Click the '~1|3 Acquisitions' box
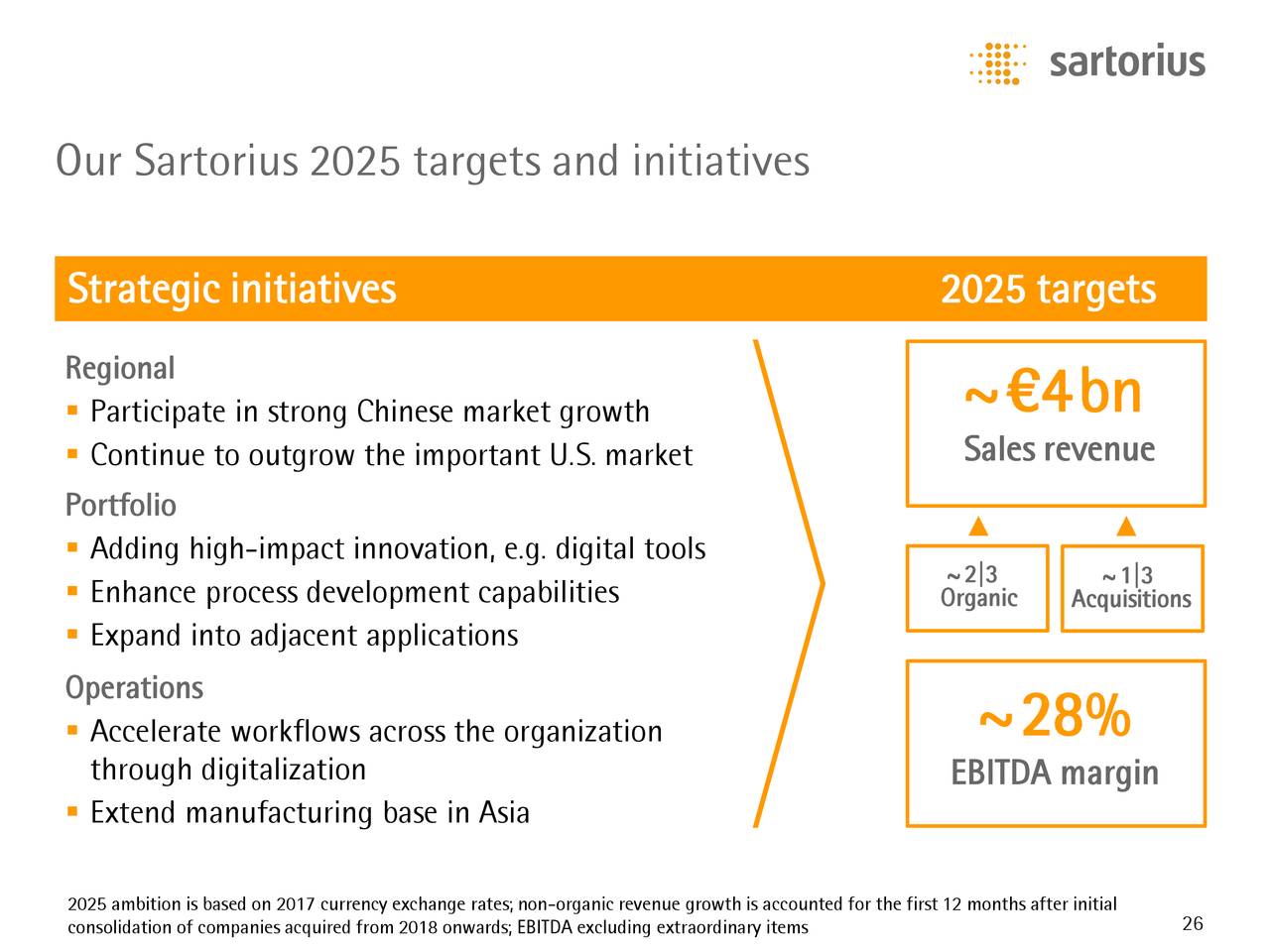The image size is (1270, 952). point(1132,588)
